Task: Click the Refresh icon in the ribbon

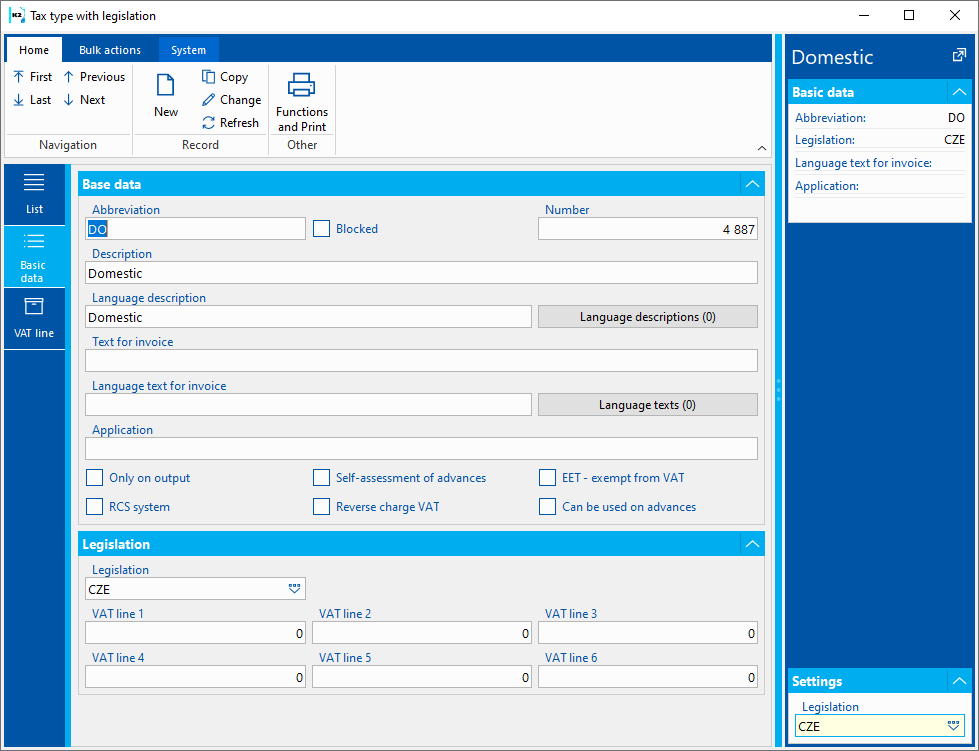Action: point(209,123)
